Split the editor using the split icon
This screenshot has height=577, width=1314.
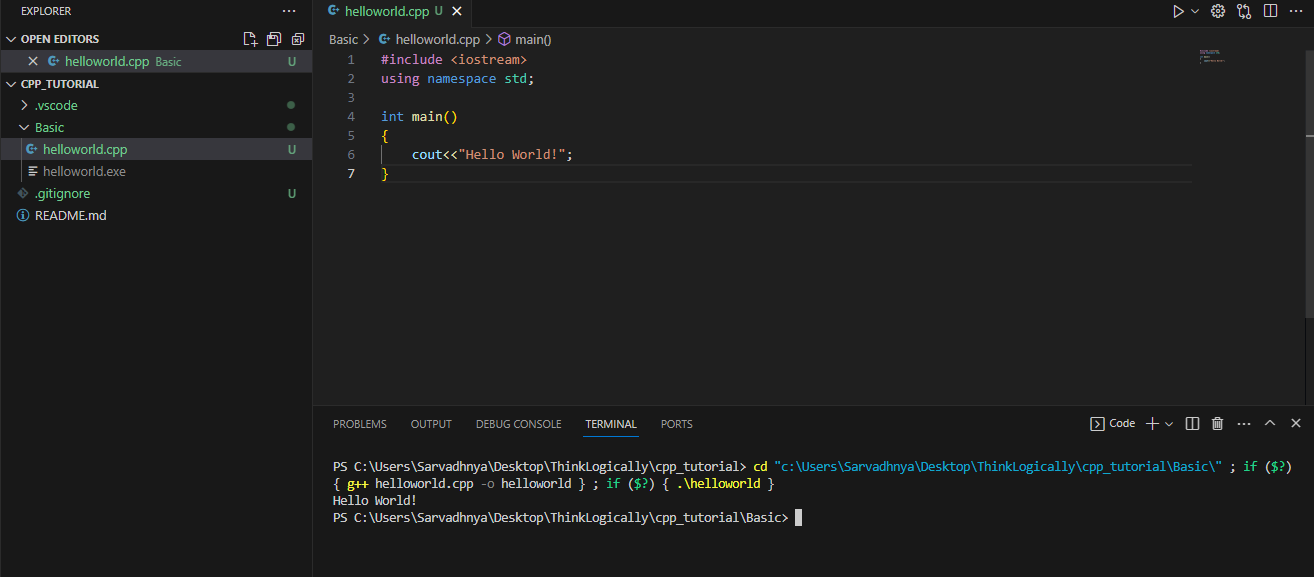tap(1269, 11)
